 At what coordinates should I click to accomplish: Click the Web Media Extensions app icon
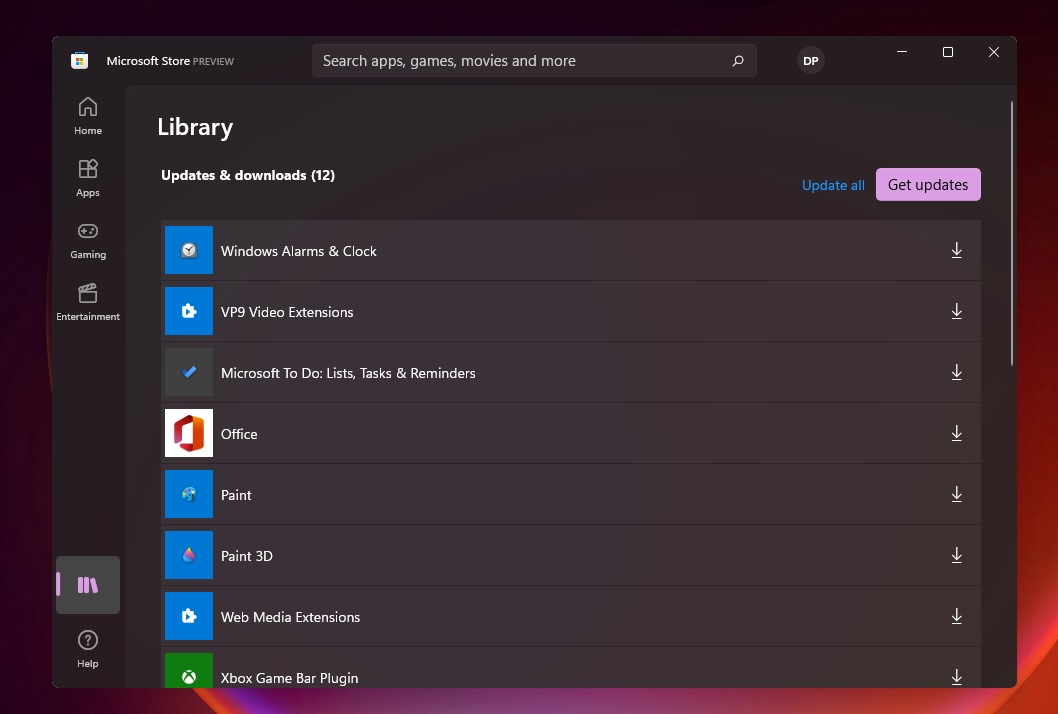(189, 616)
